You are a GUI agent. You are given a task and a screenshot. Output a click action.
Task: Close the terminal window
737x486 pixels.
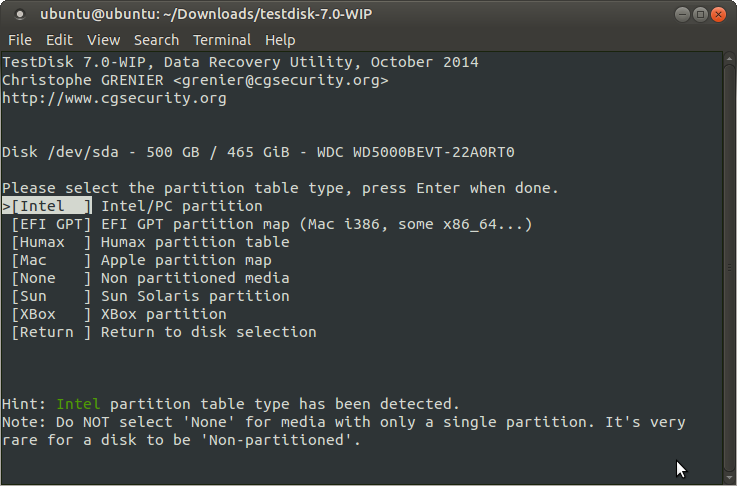pyautogui.click(x=719, y=15)
